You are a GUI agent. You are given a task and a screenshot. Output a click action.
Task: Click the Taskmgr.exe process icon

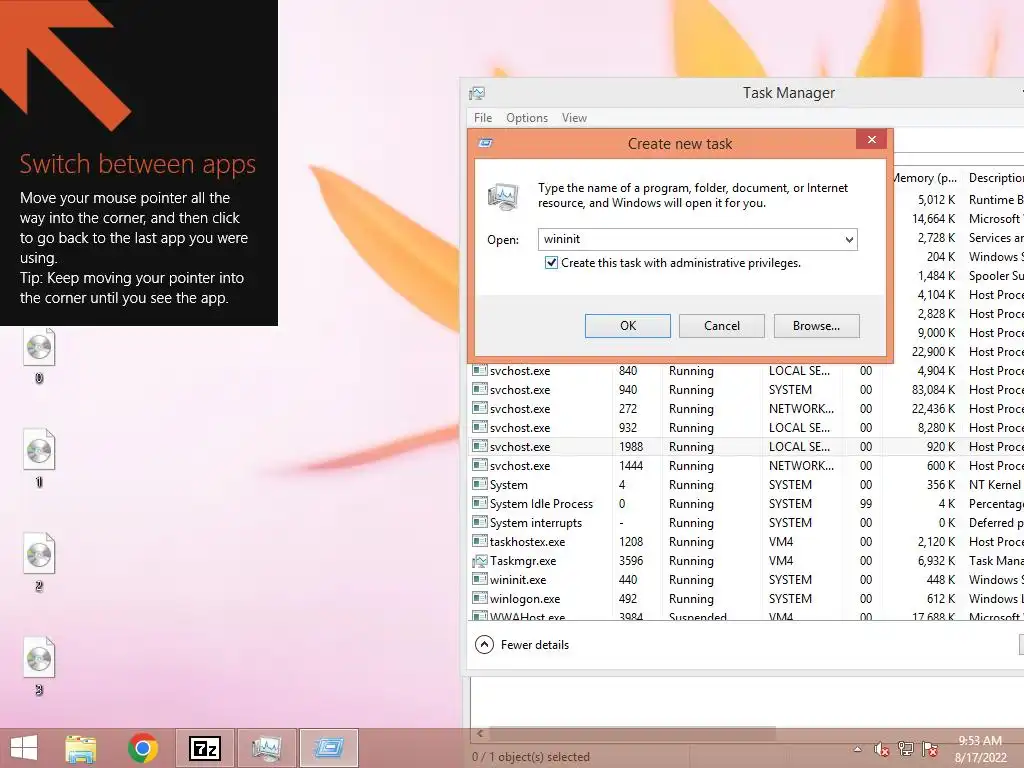(x=480, y=561)
